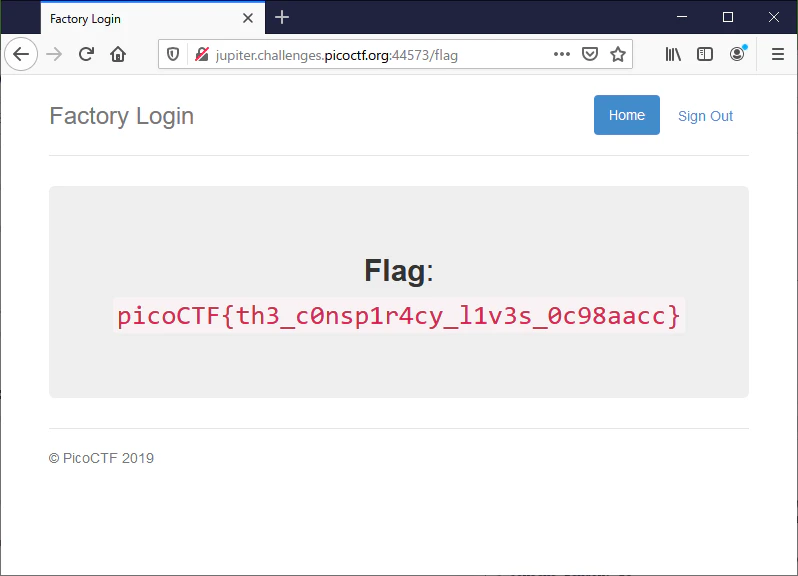Show insecure connection site information
798x576 pixels.
point(202,54)
